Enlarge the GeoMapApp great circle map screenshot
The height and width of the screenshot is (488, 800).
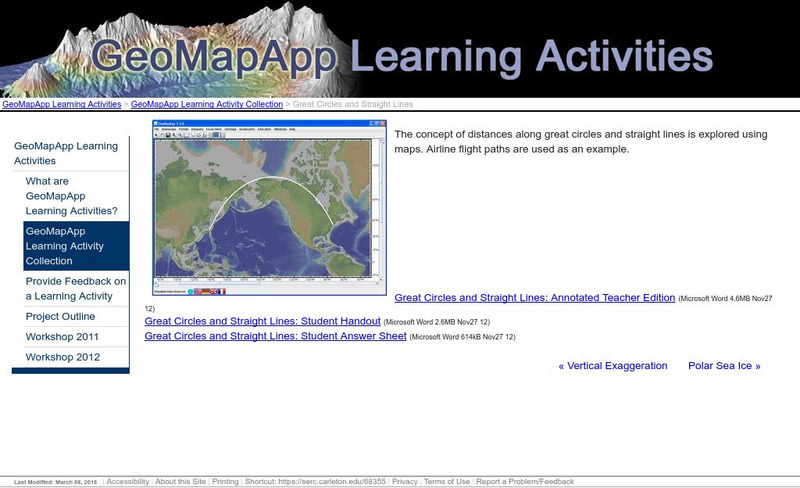point(269,208)
